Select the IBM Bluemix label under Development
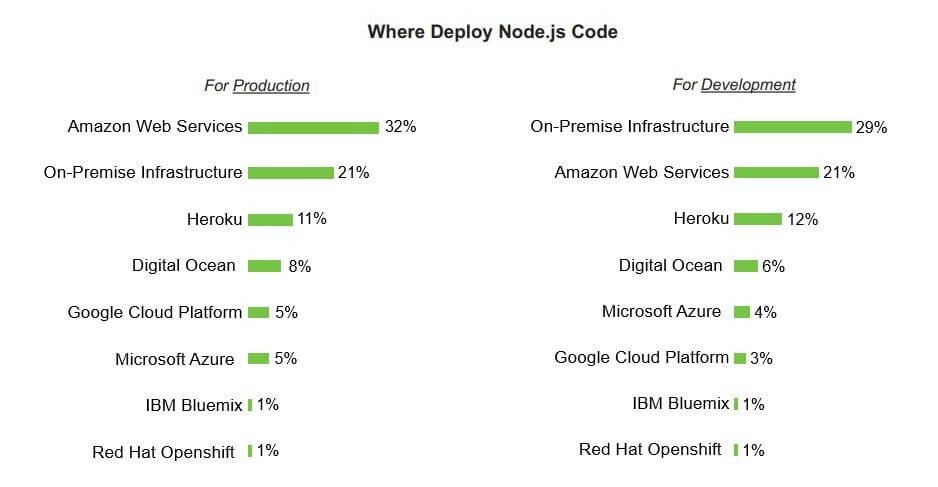This screenshot has height=487, width=938. coord(681,404)
